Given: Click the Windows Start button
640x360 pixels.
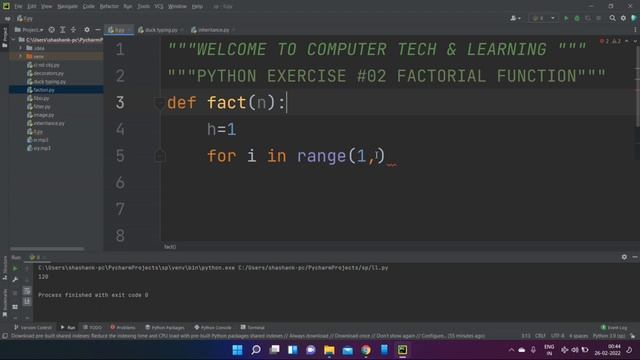Looking at the screenshot, I should coord(237,350).
